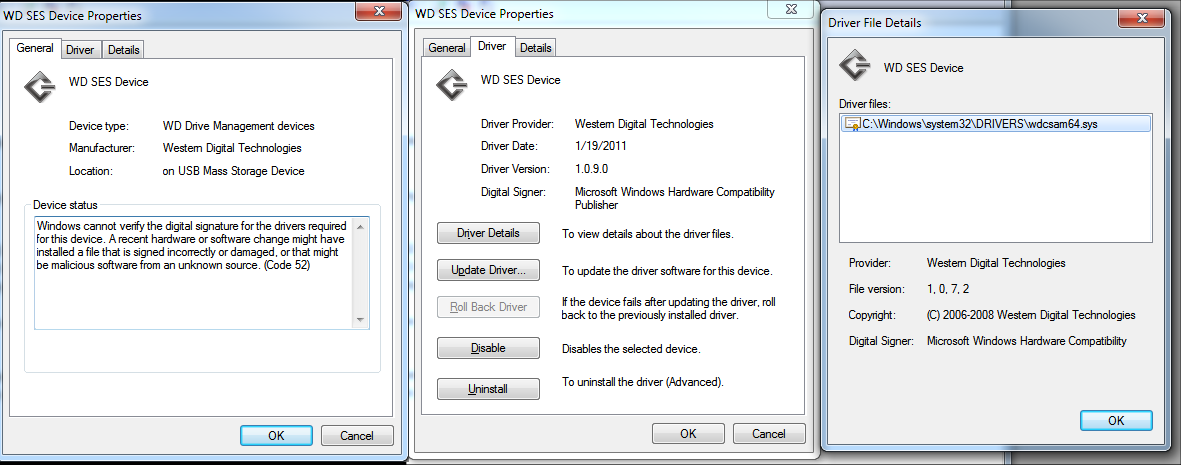Click Digital Signer value in Driver tab

675,198
